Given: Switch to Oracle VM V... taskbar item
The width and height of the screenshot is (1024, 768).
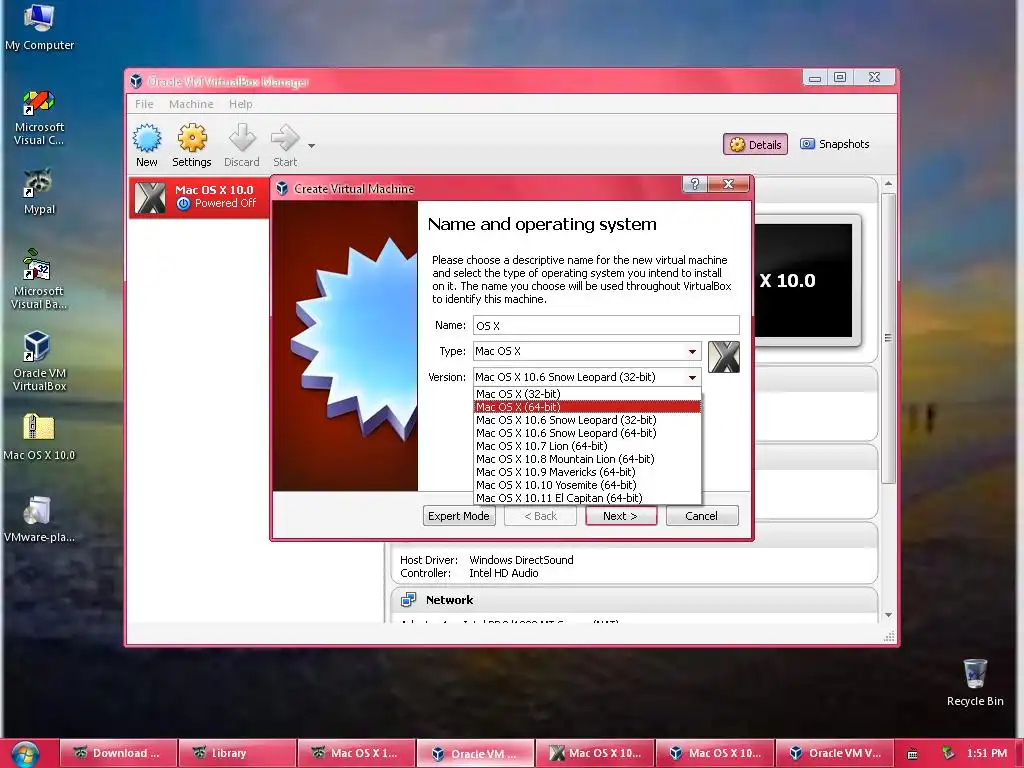Looking at the screenshot, I should (x=833, y=753).
